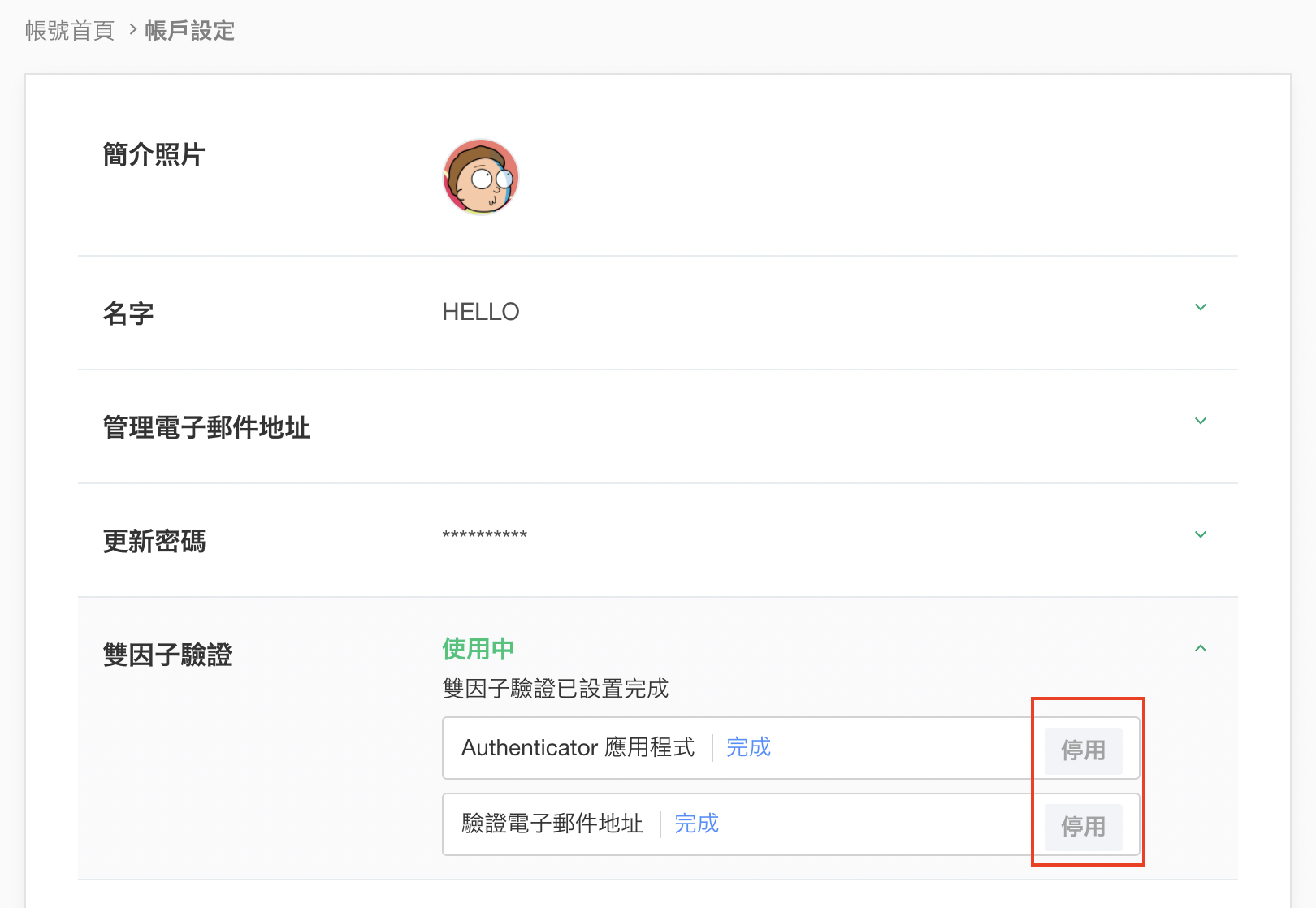1316x908 pixels.
Task: Go to 帳號首頁 breadcrumb link
Action: tap(70, 31)
